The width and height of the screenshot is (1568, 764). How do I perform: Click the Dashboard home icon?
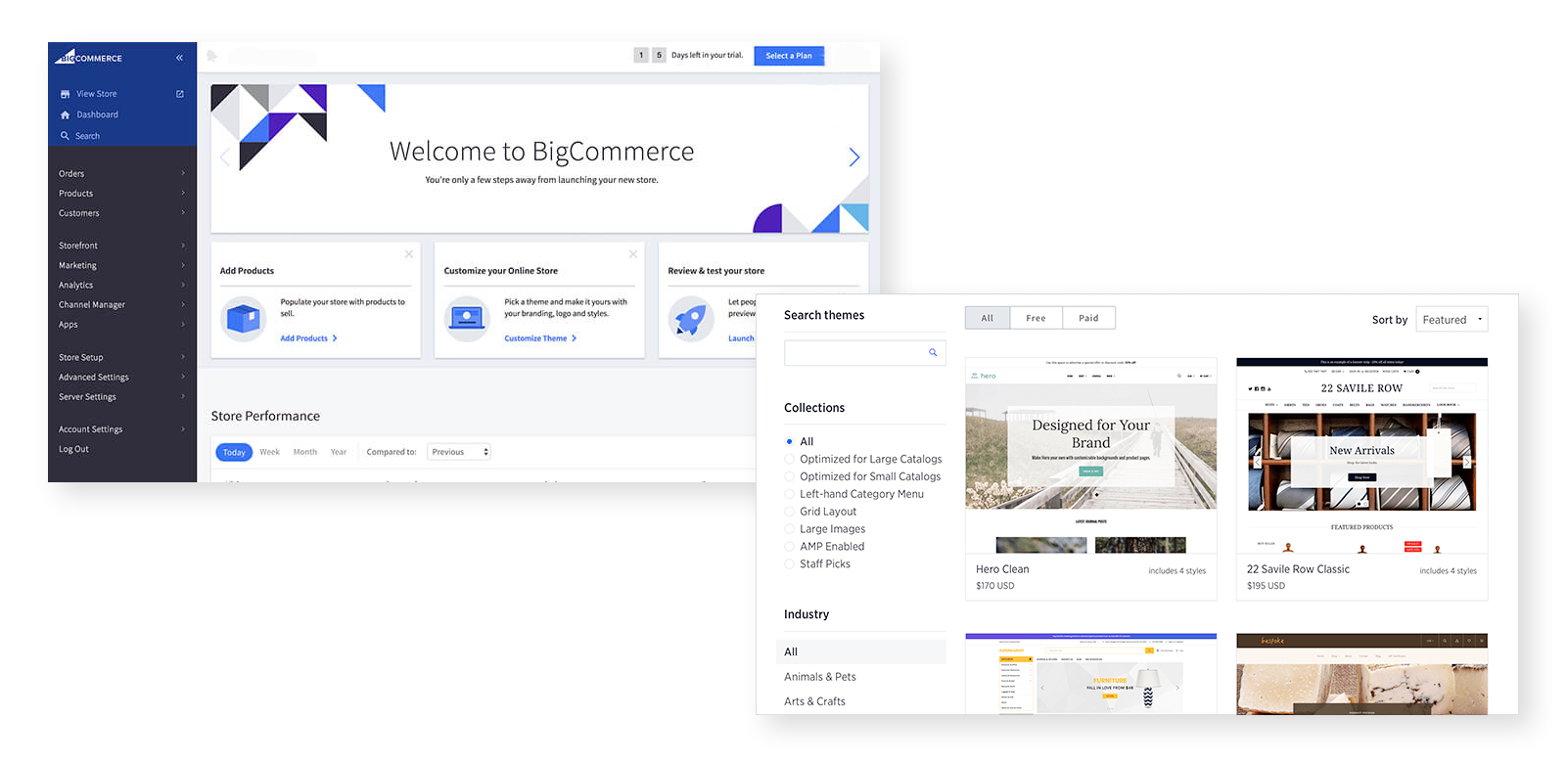pos(66,114)
